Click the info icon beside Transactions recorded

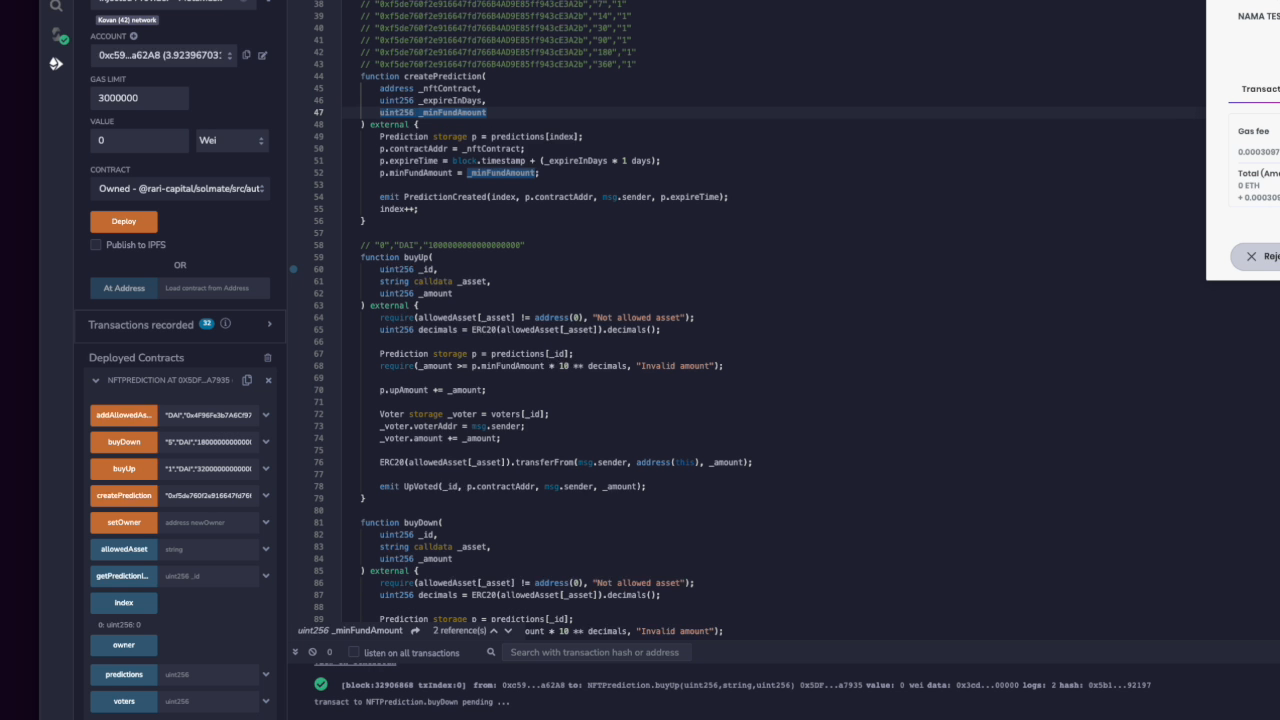[x=225, y=324]
